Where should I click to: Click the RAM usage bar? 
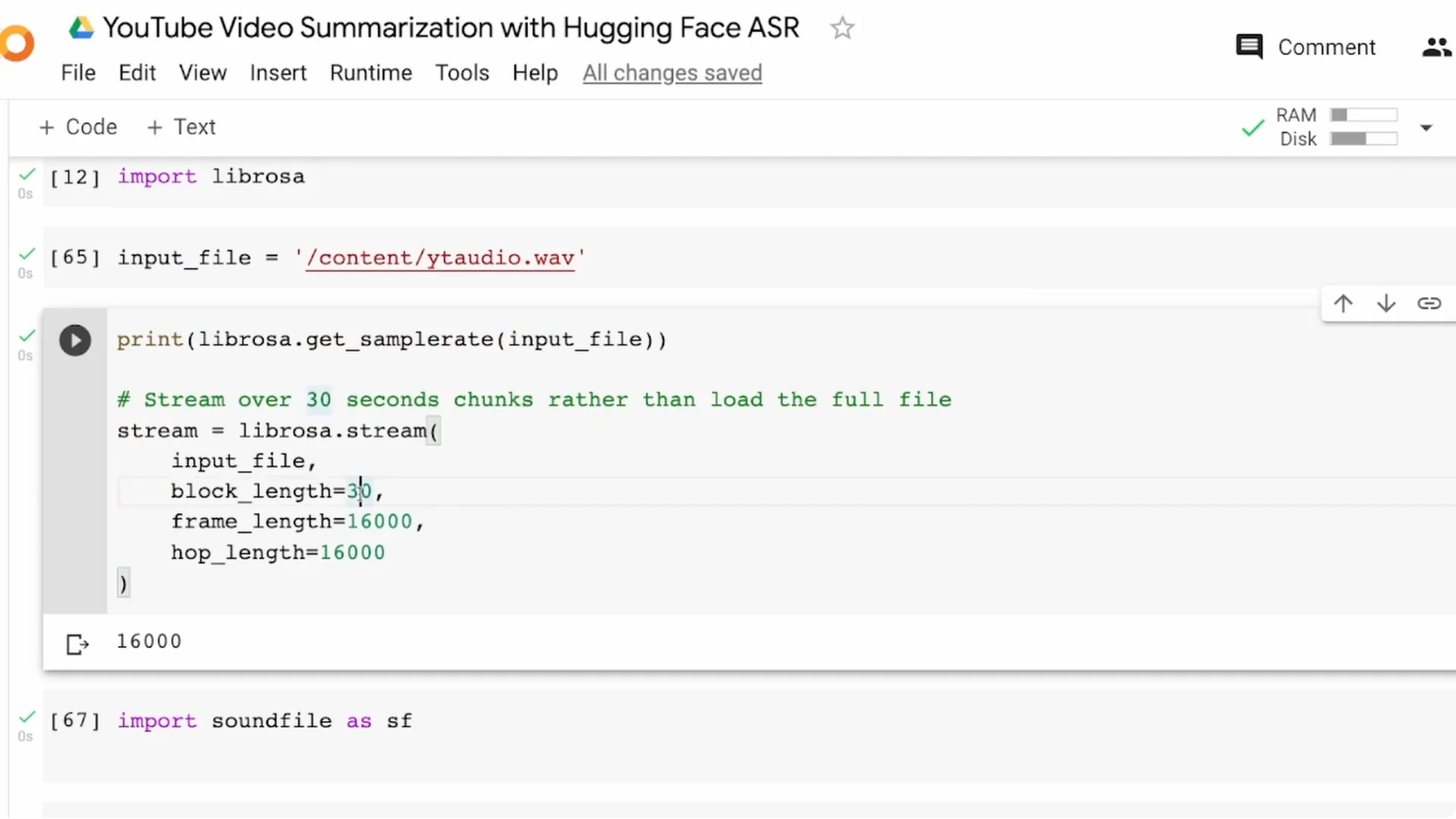pos(1364,115)
